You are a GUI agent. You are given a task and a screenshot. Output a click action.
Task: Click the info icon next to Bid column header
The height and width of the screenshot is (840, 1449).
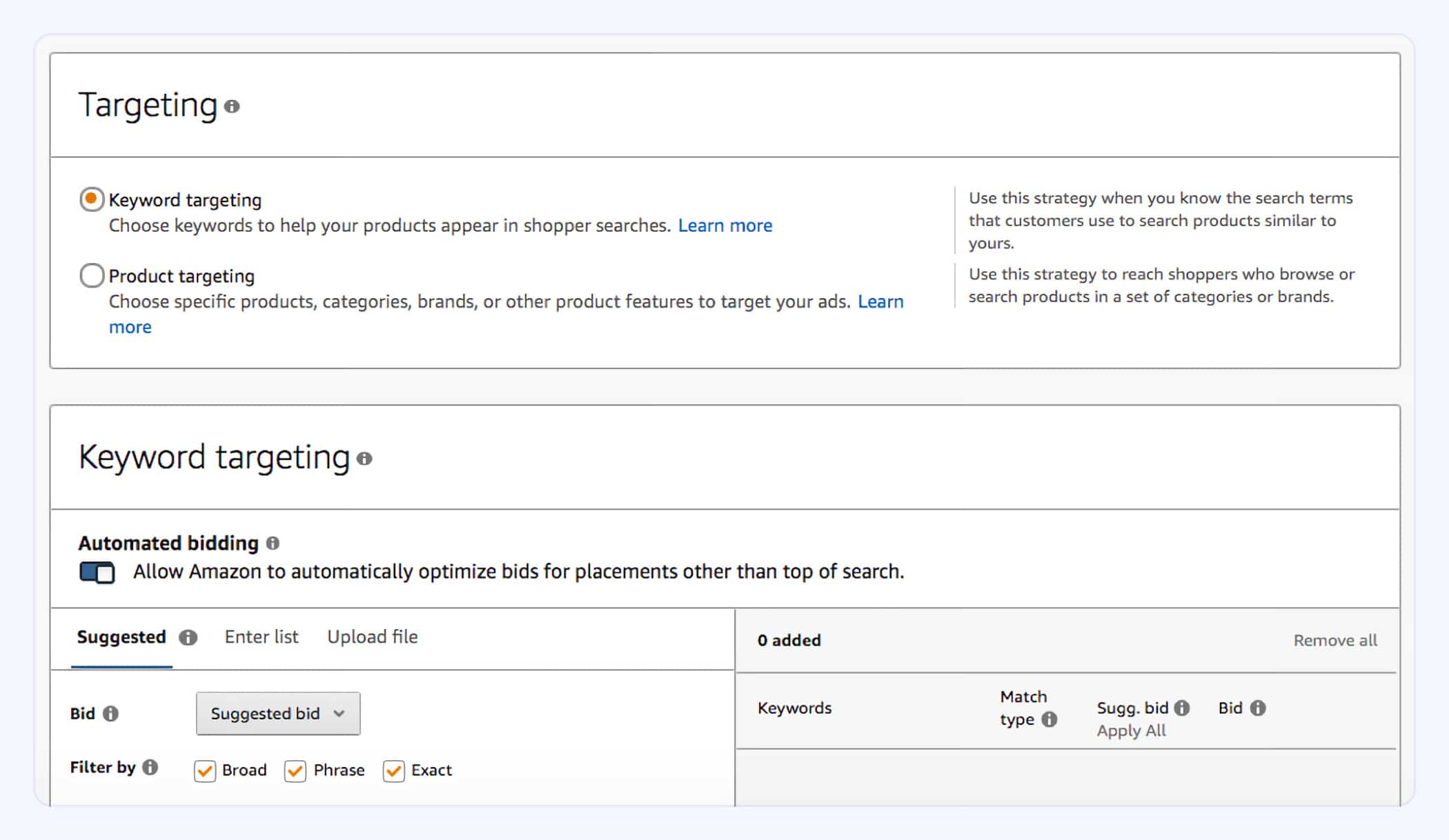1258,708
